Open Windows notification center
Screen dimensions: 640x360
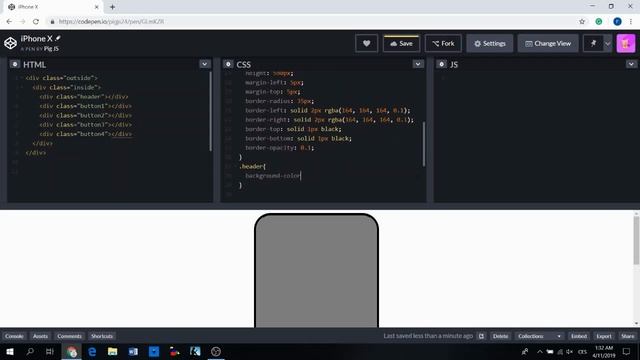click(627, 351)
